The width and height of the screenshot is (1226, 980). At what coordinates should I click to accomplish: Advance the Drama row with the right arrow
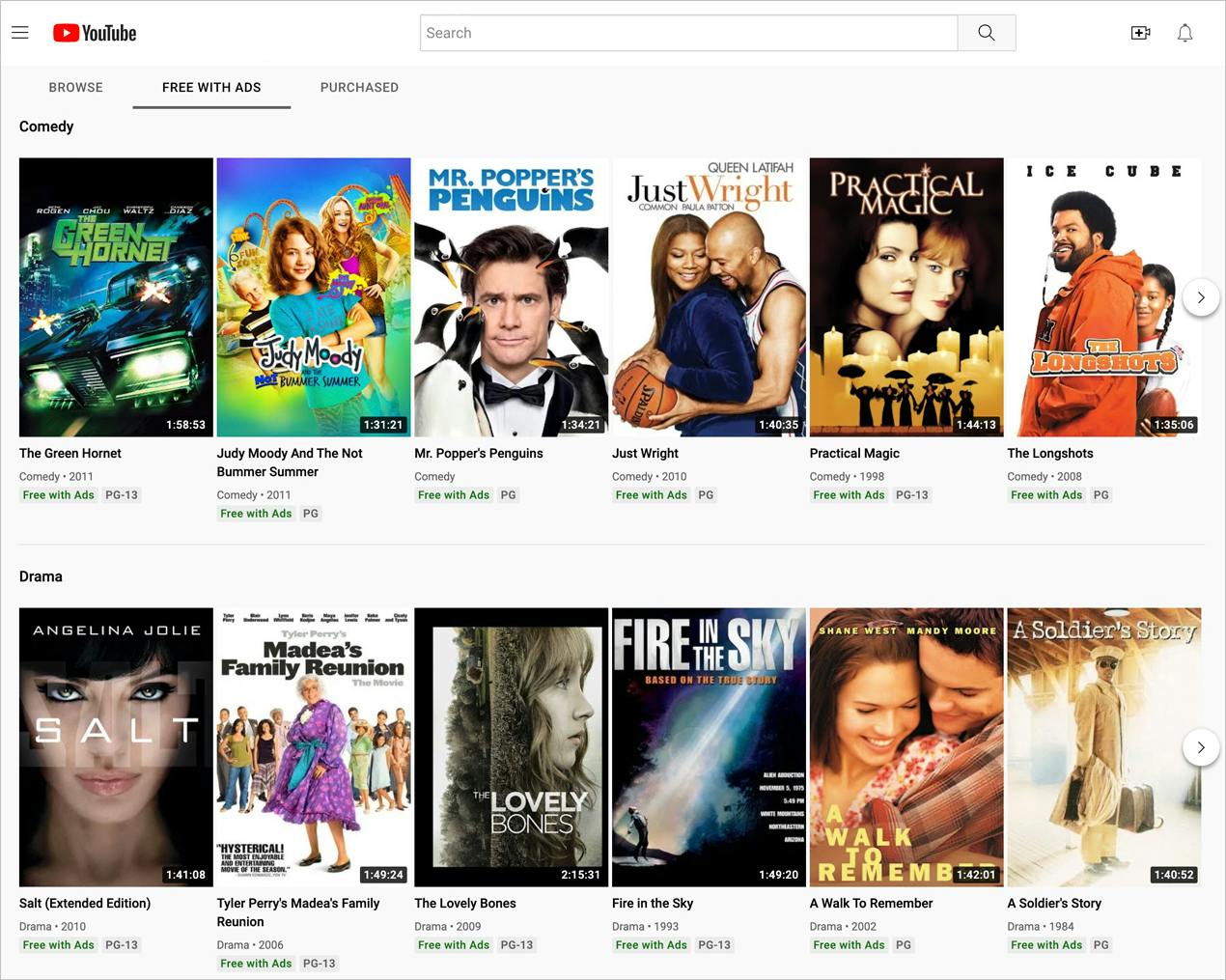(x=1200, y=747)
